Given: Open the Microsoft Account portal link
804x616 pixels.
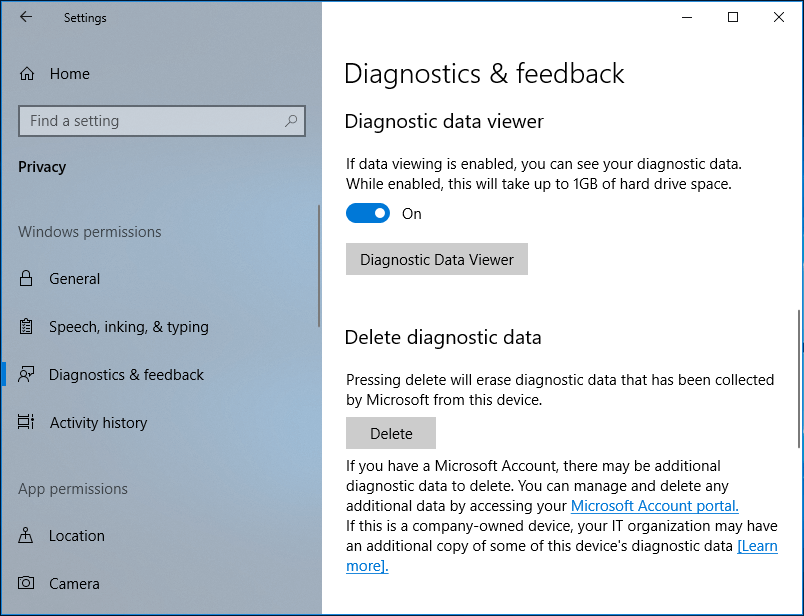Looking at the screenshot, I should [654, 506].
